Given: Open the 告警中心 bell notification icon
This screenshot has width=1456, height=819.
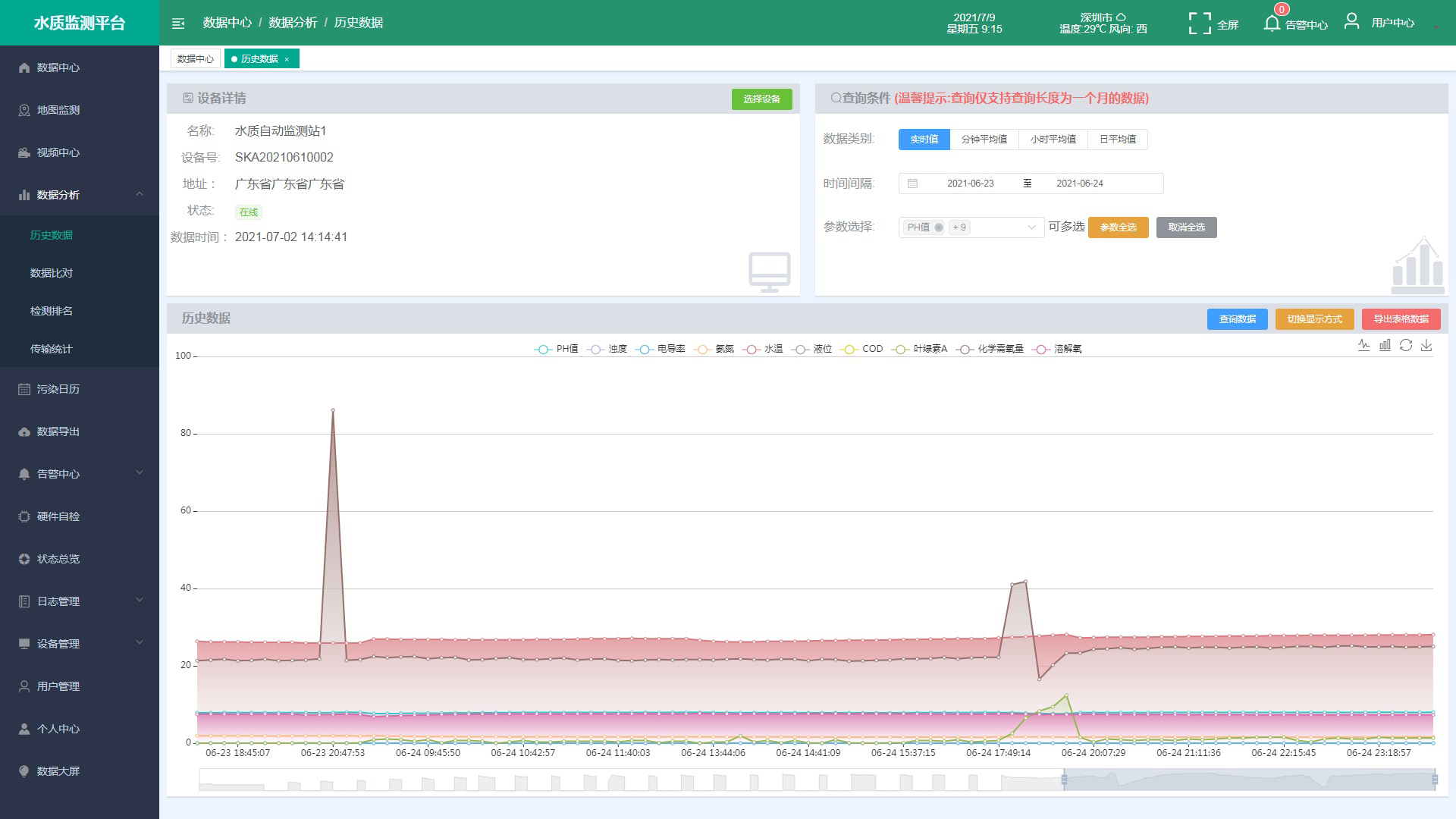Looking at the screenshot, I should point(1272,24).
